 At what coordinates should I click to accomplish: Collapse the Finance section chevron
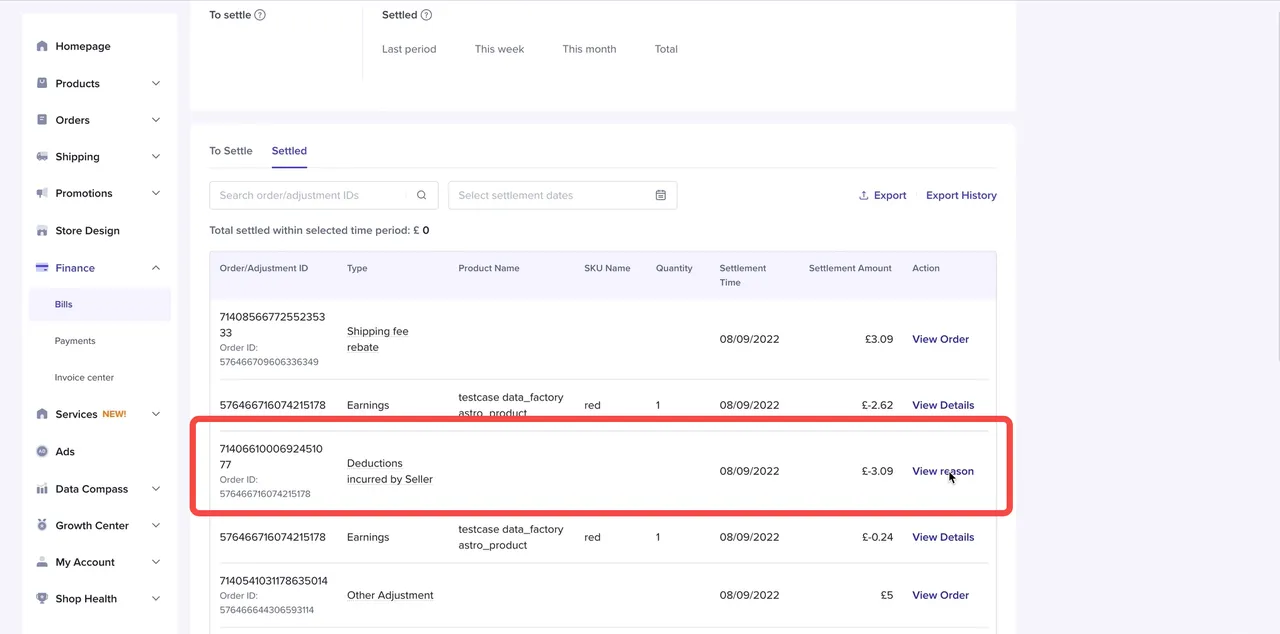[156, 268]
